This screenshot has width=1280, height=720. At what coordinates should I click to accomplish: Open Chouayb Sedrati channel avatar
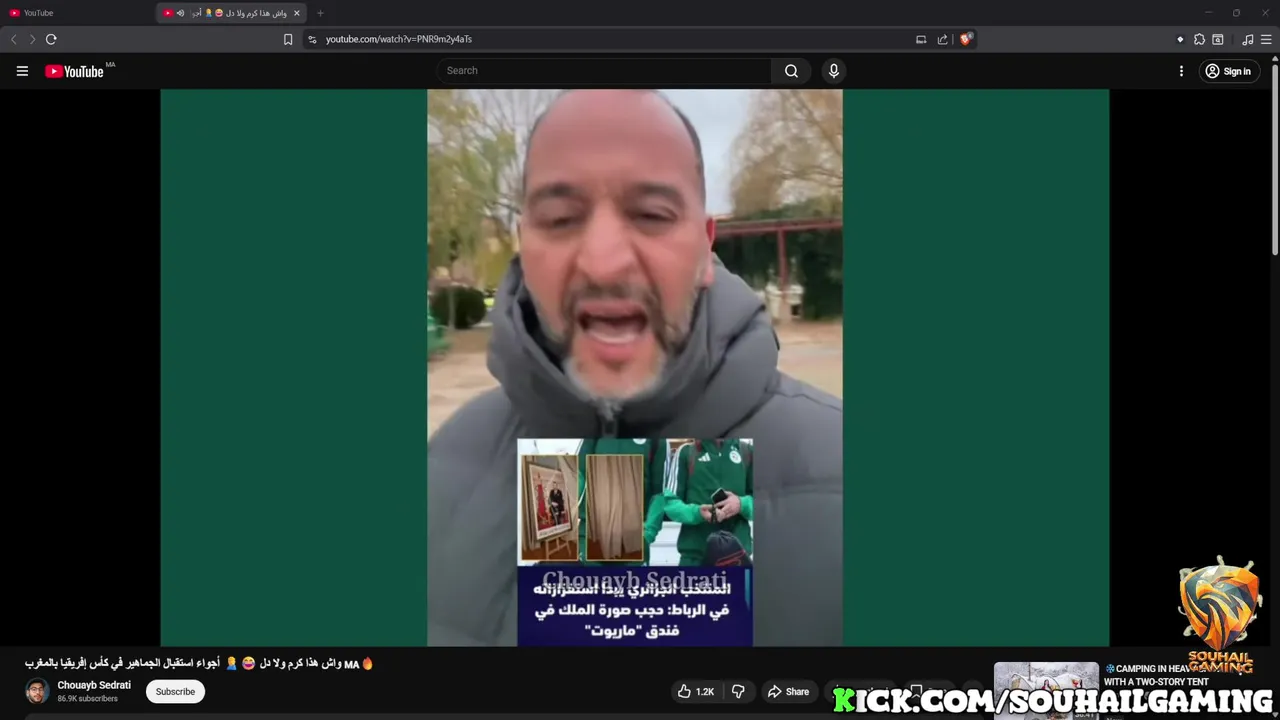coord(37,691)
